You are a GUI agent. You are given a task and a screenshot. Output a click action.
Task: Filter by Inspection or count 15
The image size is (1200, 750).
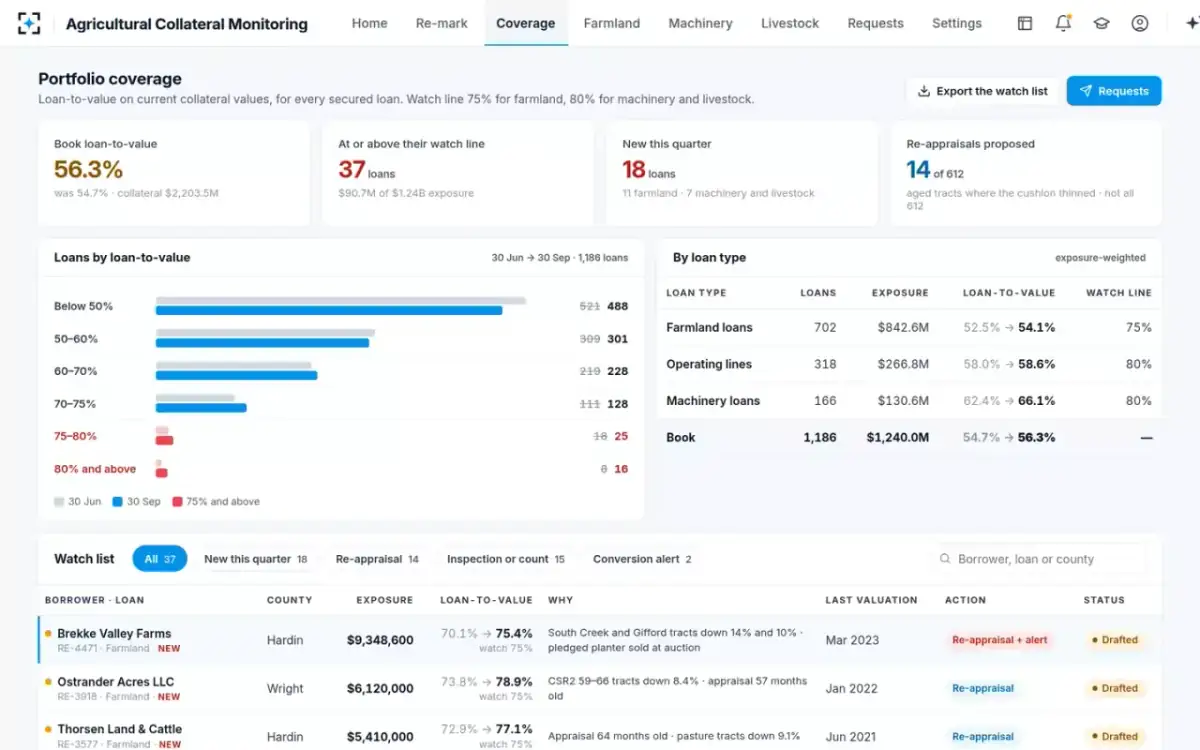[506, 559]
